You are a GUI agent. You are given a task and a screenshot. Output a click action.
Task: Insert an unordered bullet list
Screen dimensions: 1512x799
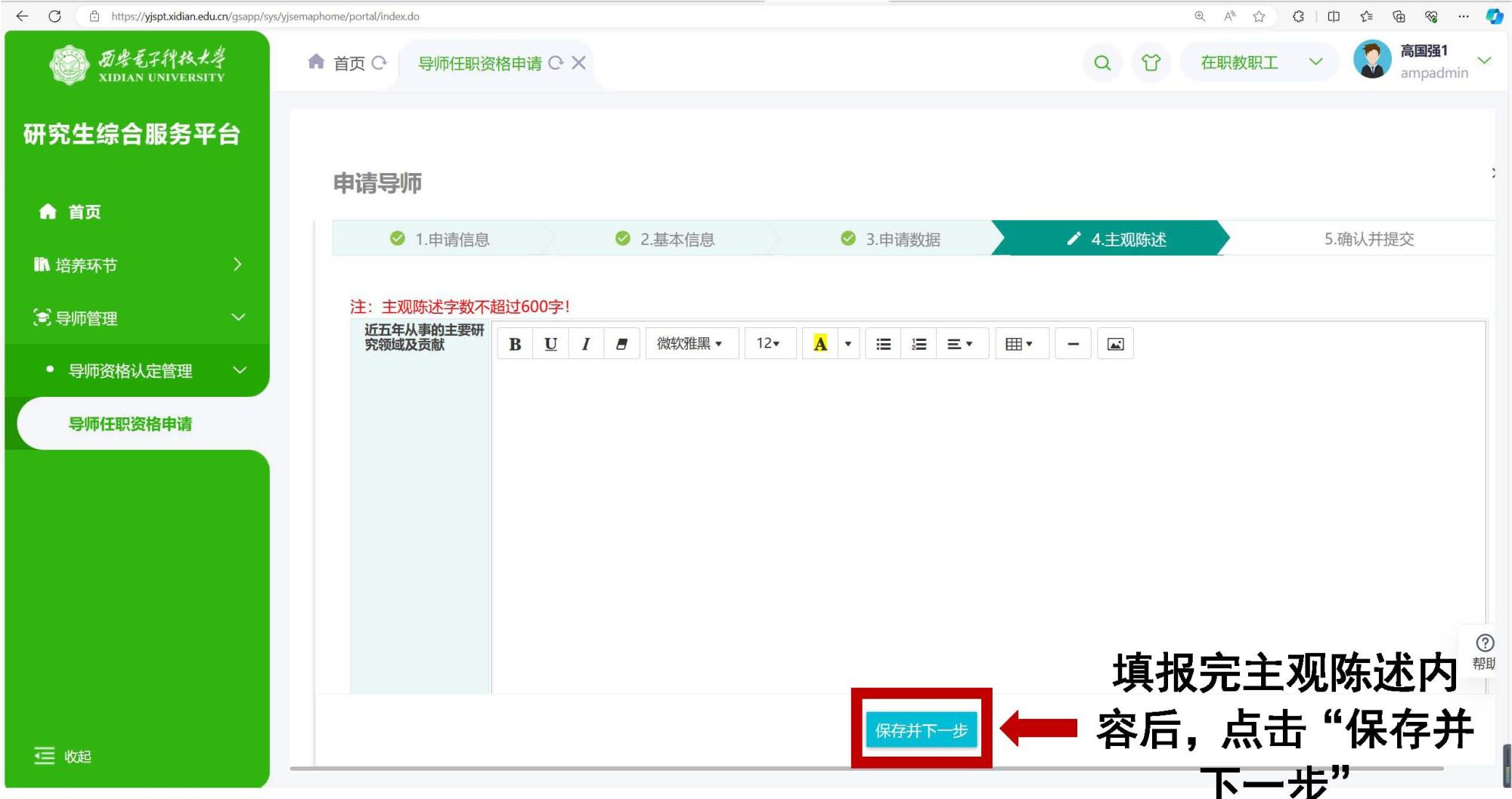point(883,344)
